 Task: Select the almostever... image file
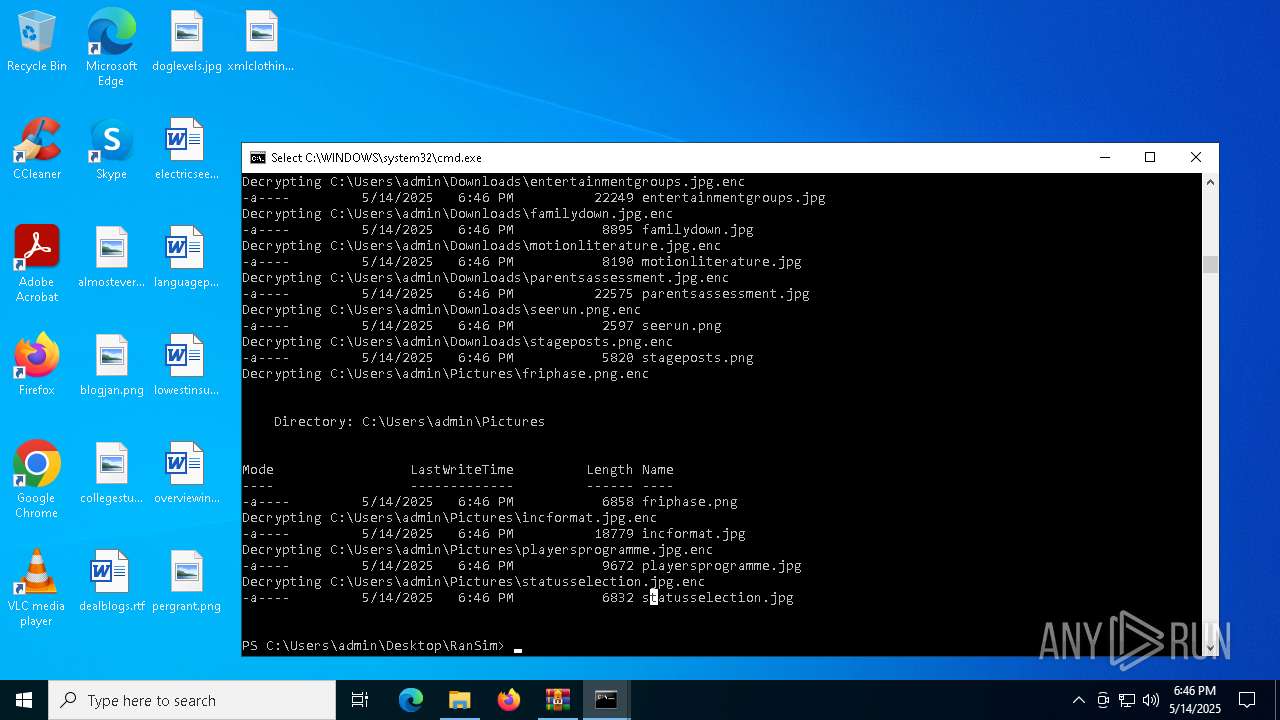click(111, 258)
